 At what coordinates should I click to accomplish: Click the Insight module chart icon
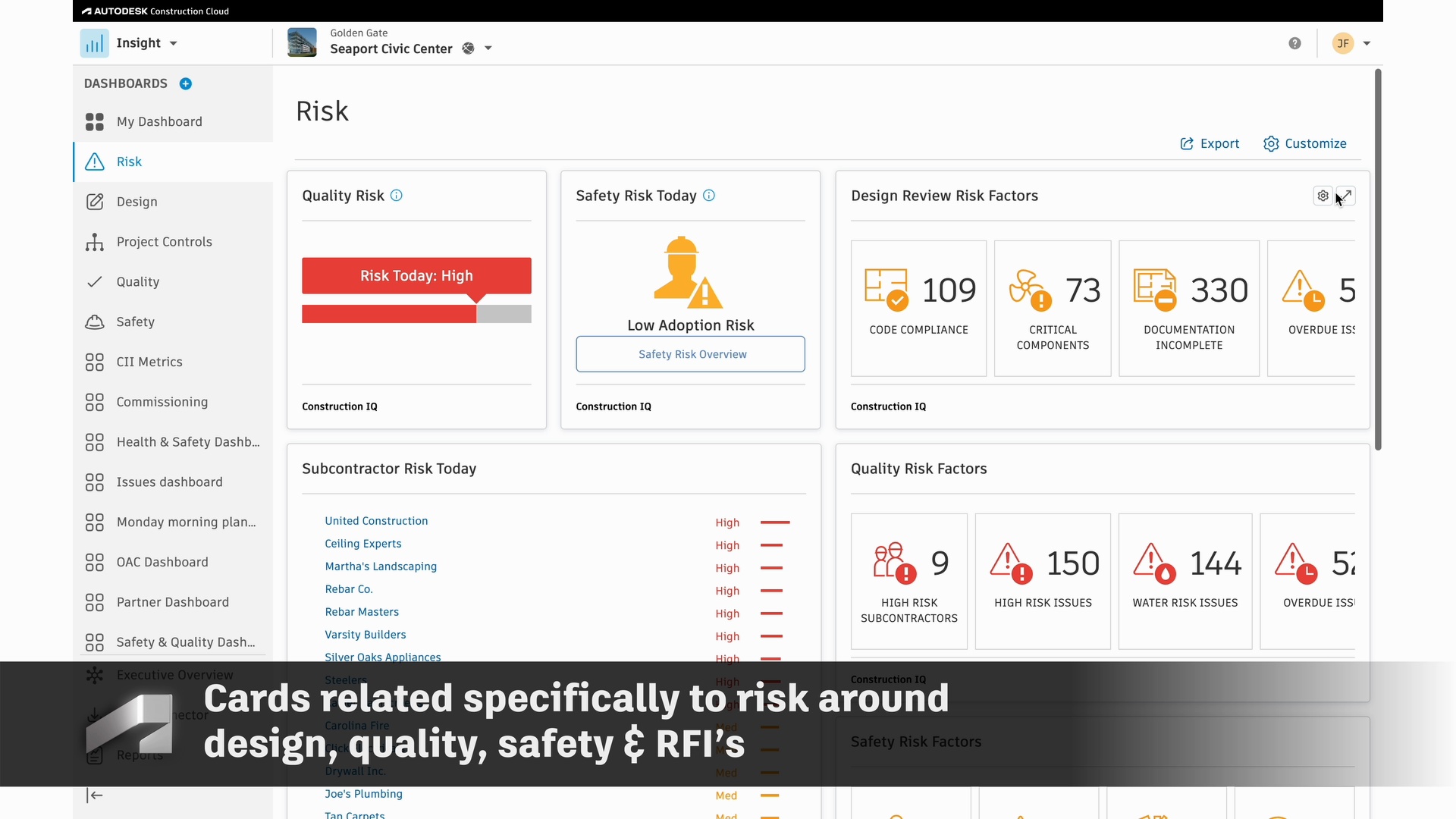point(95,43)
